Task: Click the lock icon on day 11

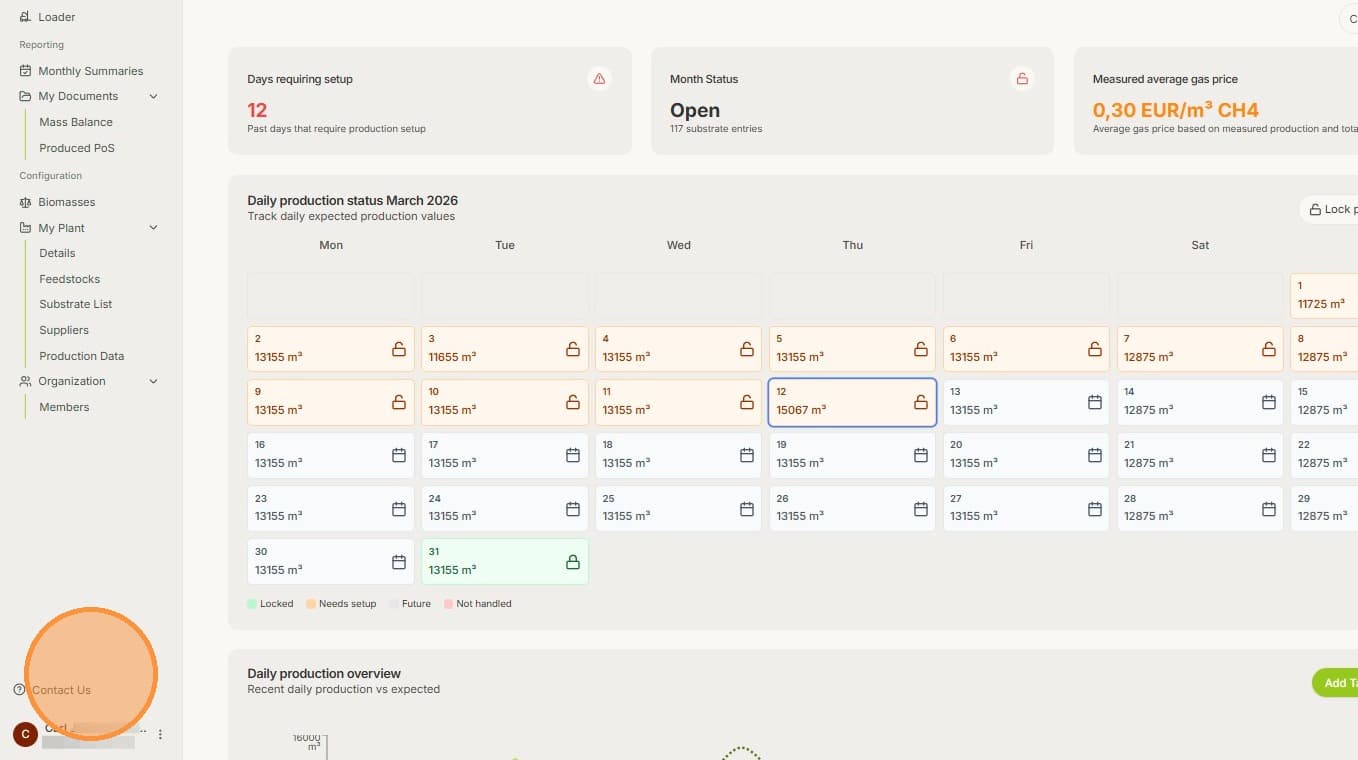Action: point(747,402)
